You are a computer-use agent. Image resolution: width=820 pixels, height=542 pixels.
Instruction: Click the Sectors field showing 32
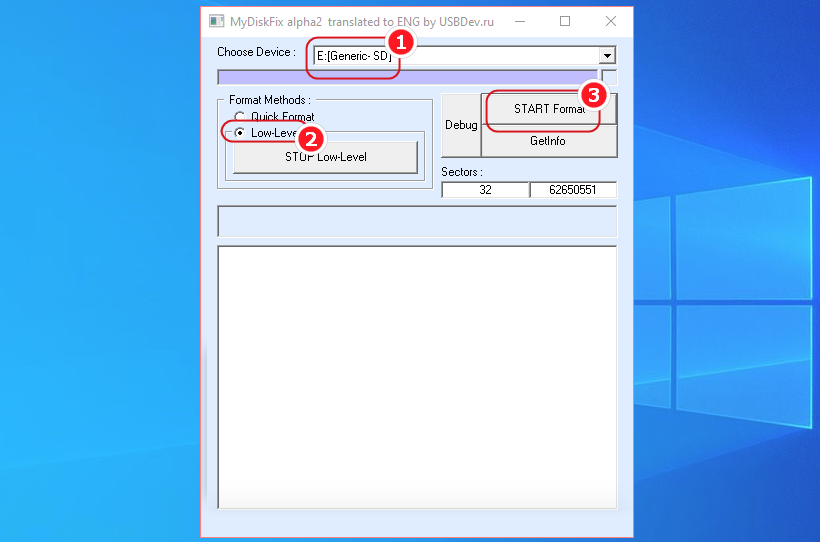485,190
